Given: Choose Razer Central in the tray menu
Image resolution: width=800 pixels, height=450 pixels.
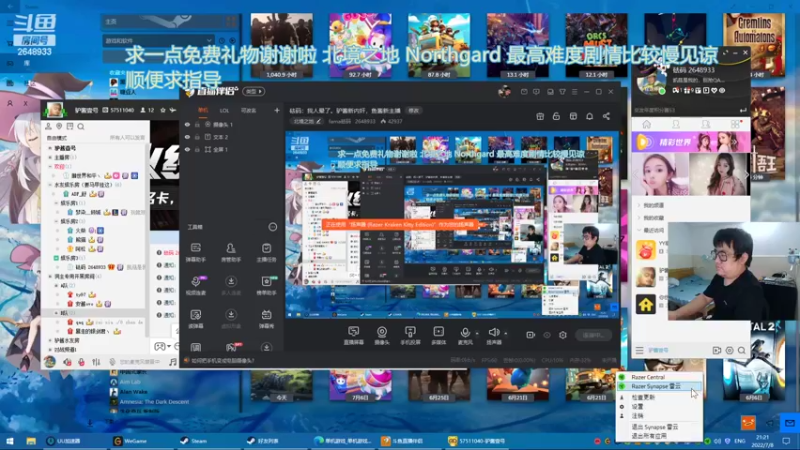Looking at the screenshot, I should click(659, 377).
